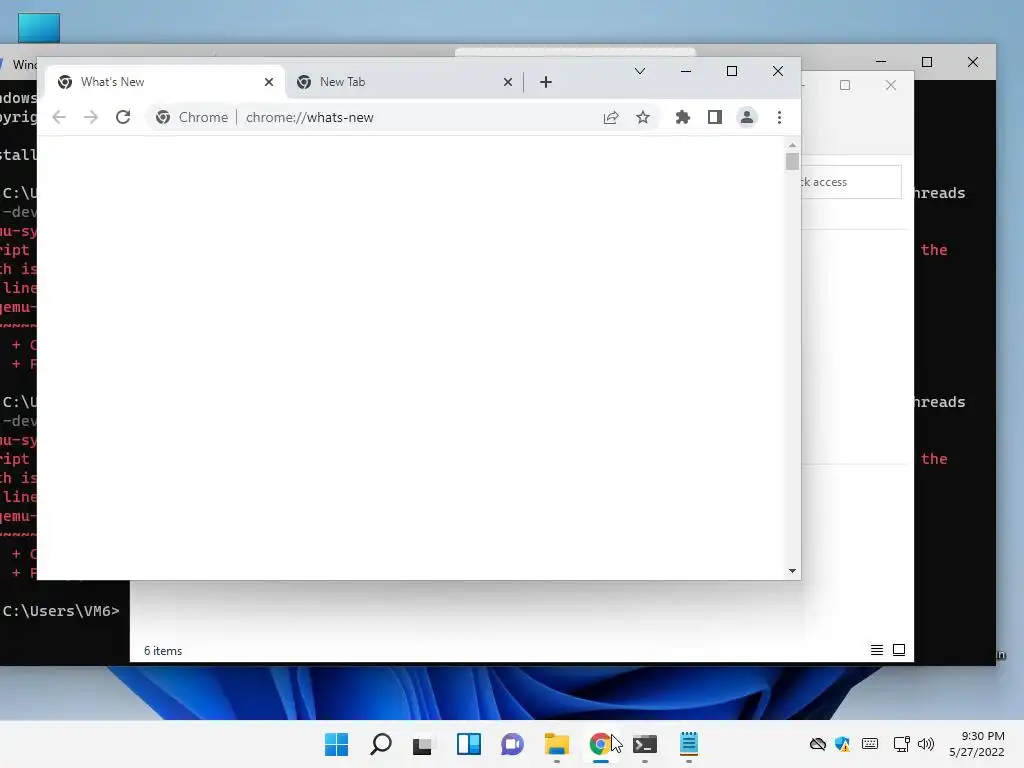Maximize the Windows Terminal window

coord(927,62)
